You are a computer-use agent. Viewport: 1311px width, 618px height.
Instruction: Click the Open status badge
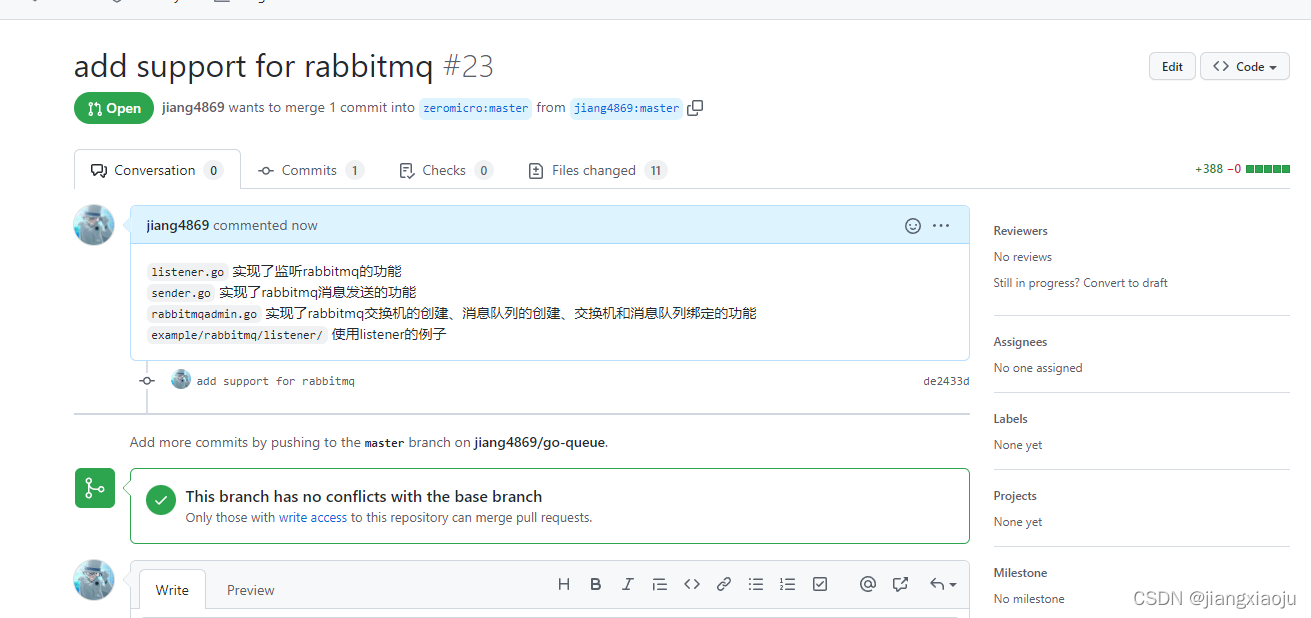(x=114, y=108)
